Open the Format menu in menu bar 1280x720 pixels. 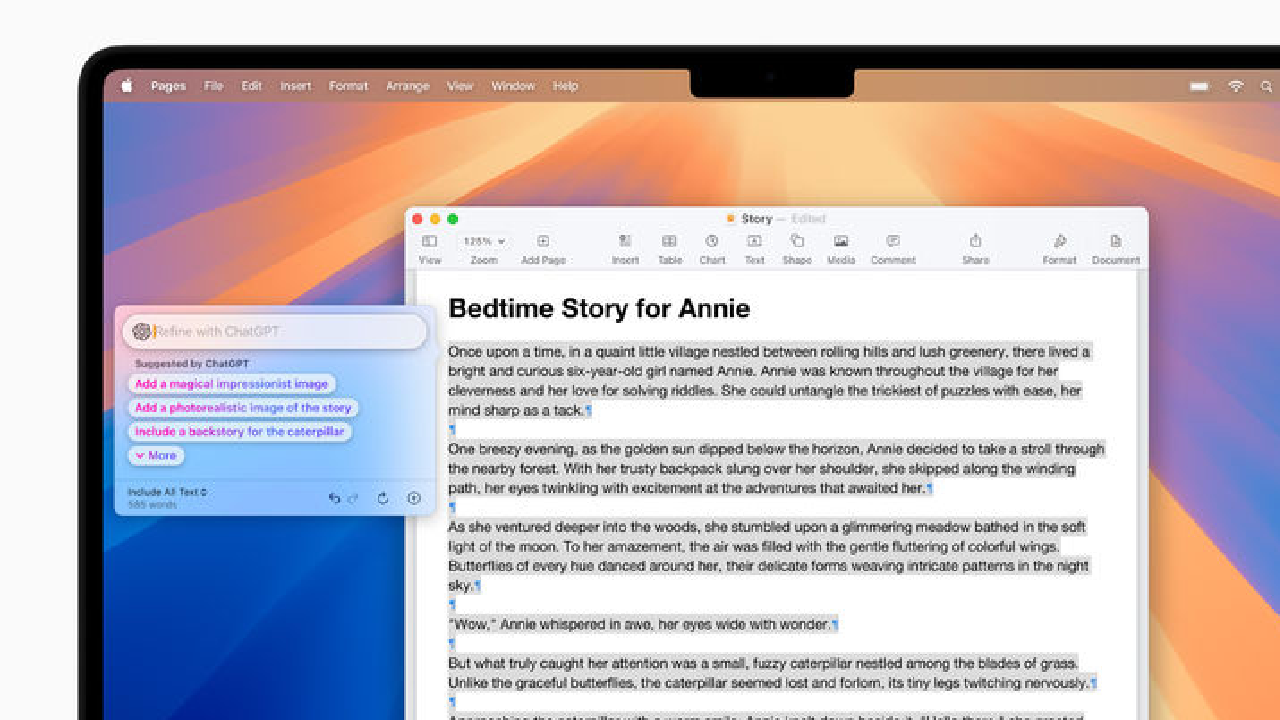349,86
